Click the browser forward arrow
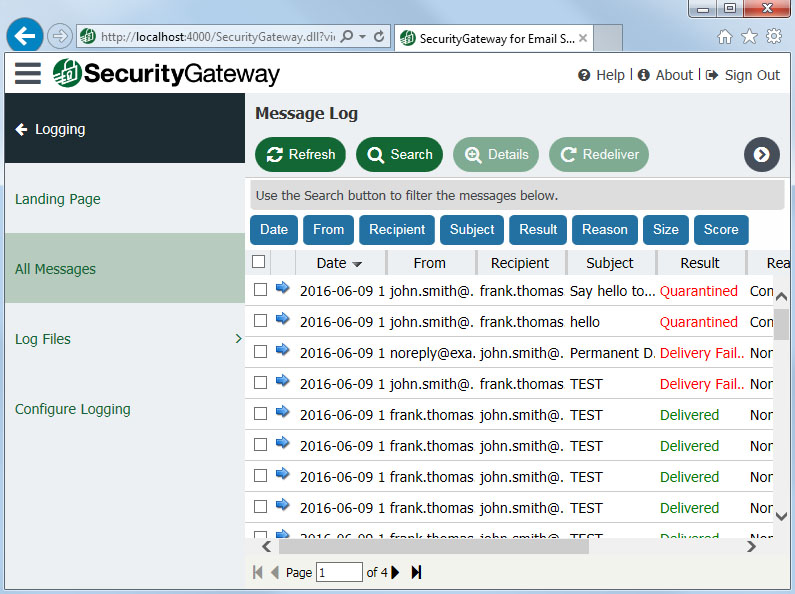Viewport: 795px width, 594px height. pyautogui.click(x=60, y=36)
